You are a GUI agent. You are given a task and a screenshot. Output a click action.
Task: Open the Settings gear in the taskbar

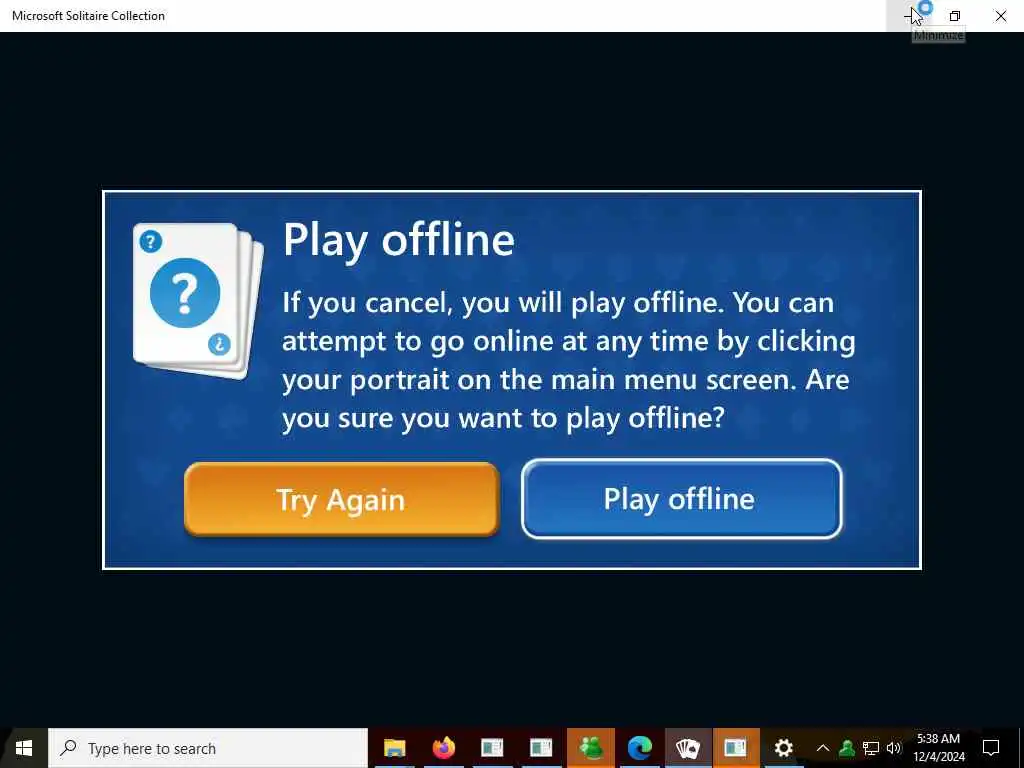click(783, 748)
